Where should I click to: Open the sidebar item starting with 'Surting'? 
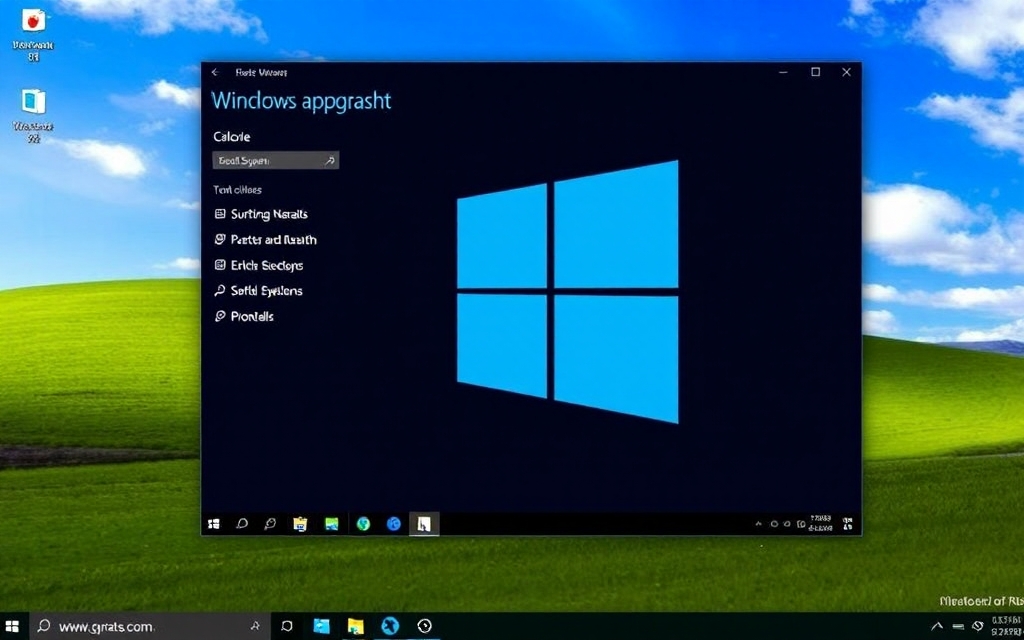pyautogui.click(x=261, y=214)
